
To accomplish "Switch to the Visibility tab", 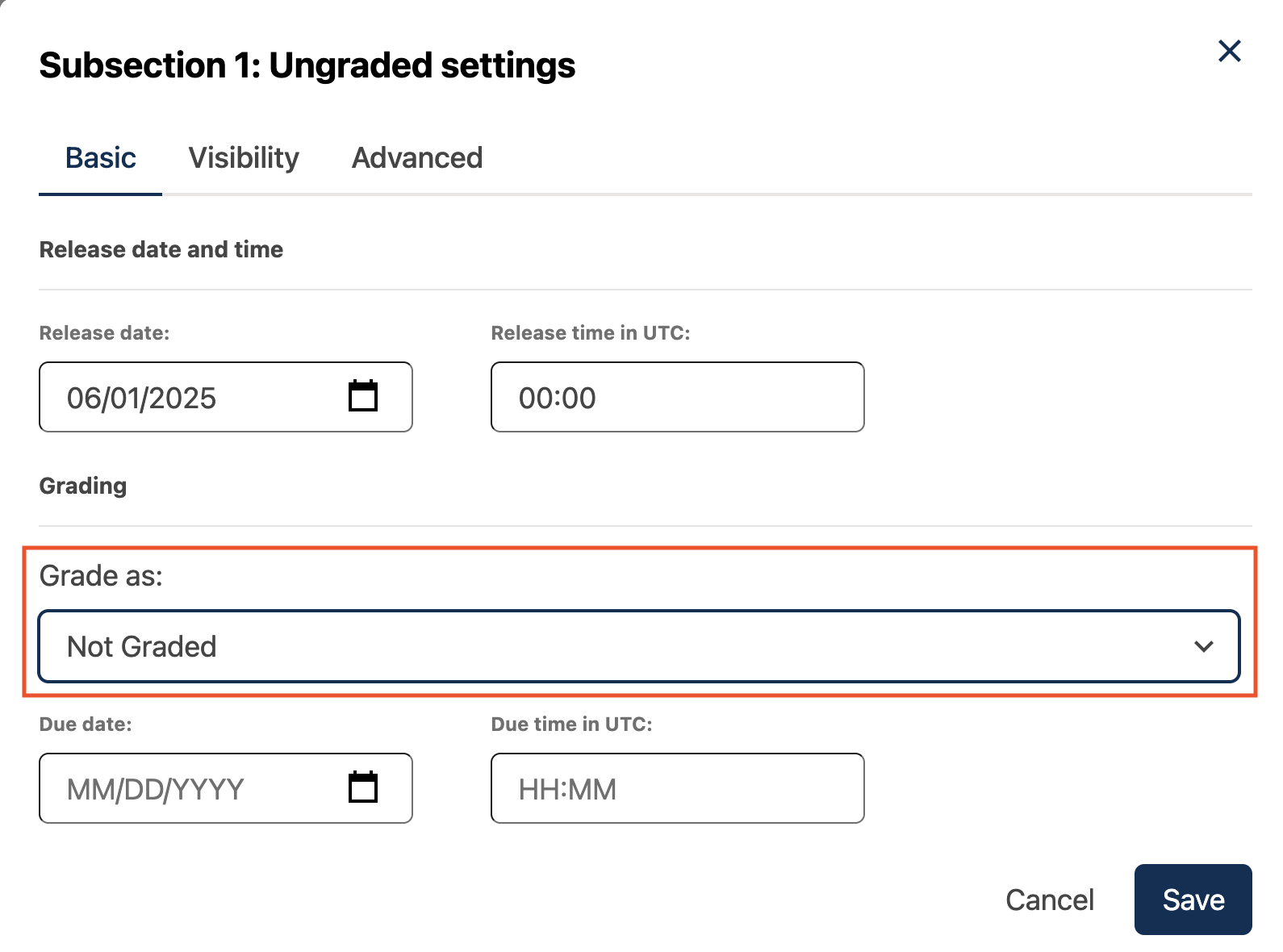I will [244, 158].
